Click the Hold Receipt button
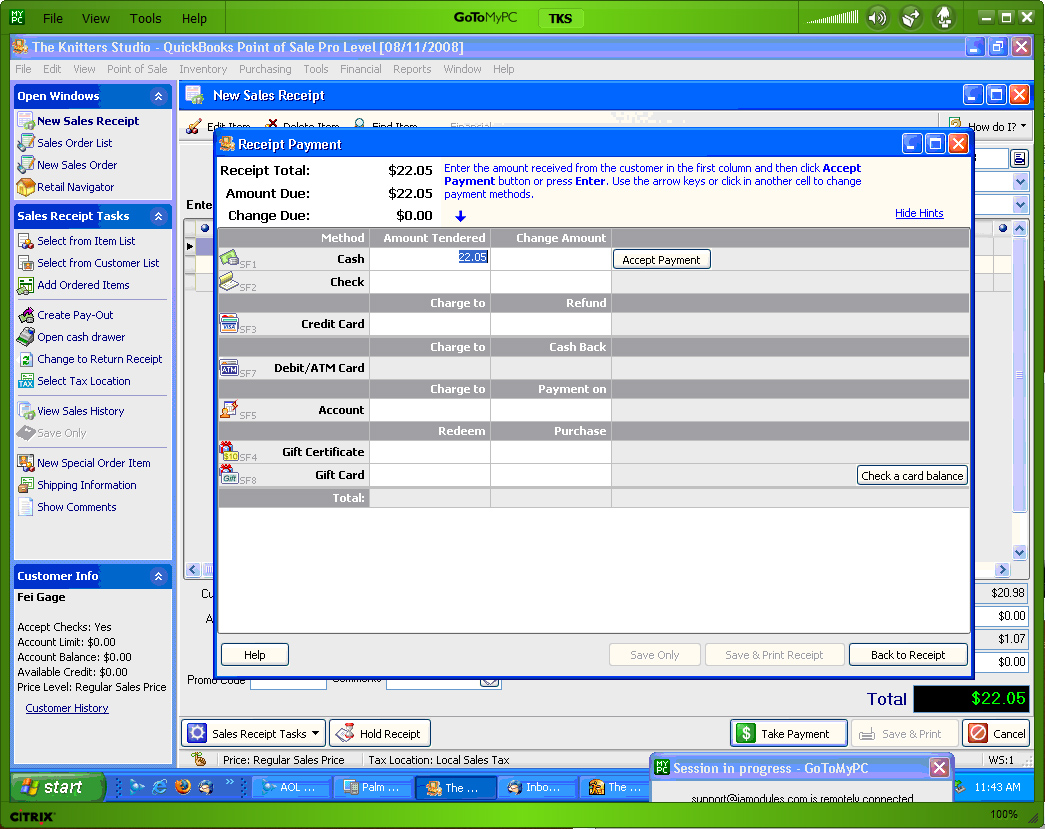Image resolution: width=1045 pixels, height=829 pixels. point(380,734)
